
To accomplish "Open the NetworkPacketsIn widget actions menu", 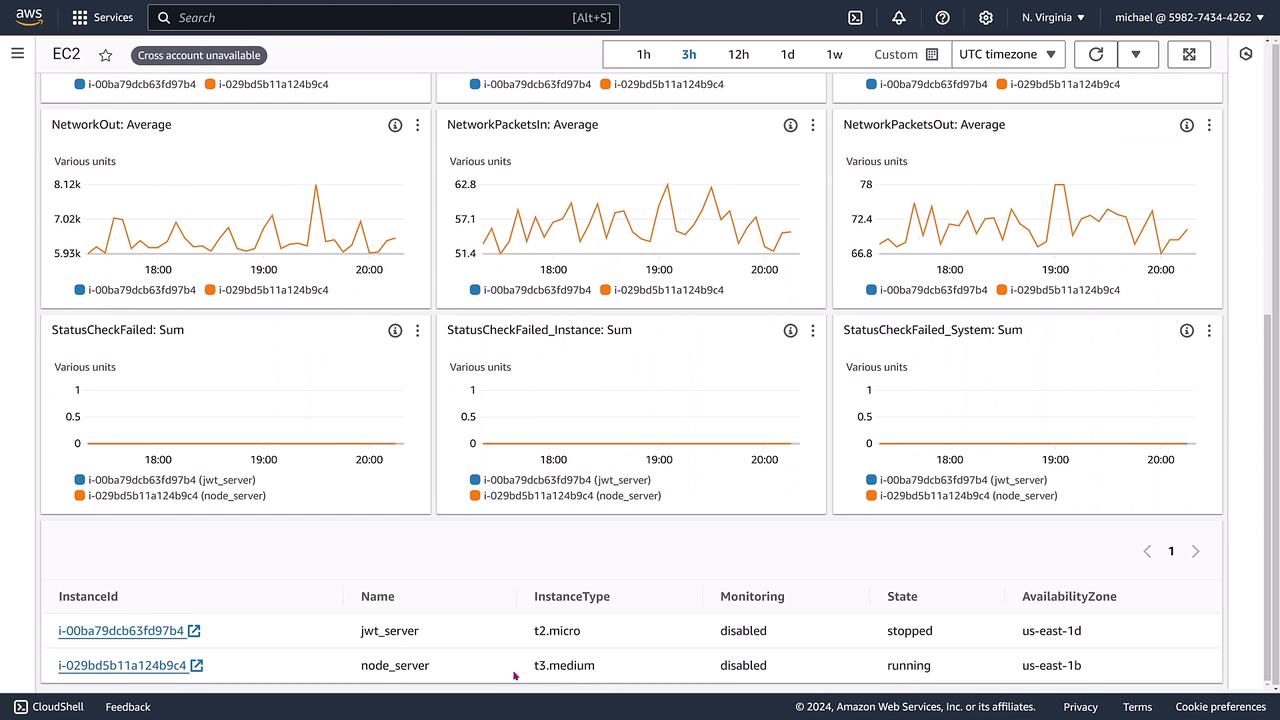I will pyautogui.click(x=813, y=125).
